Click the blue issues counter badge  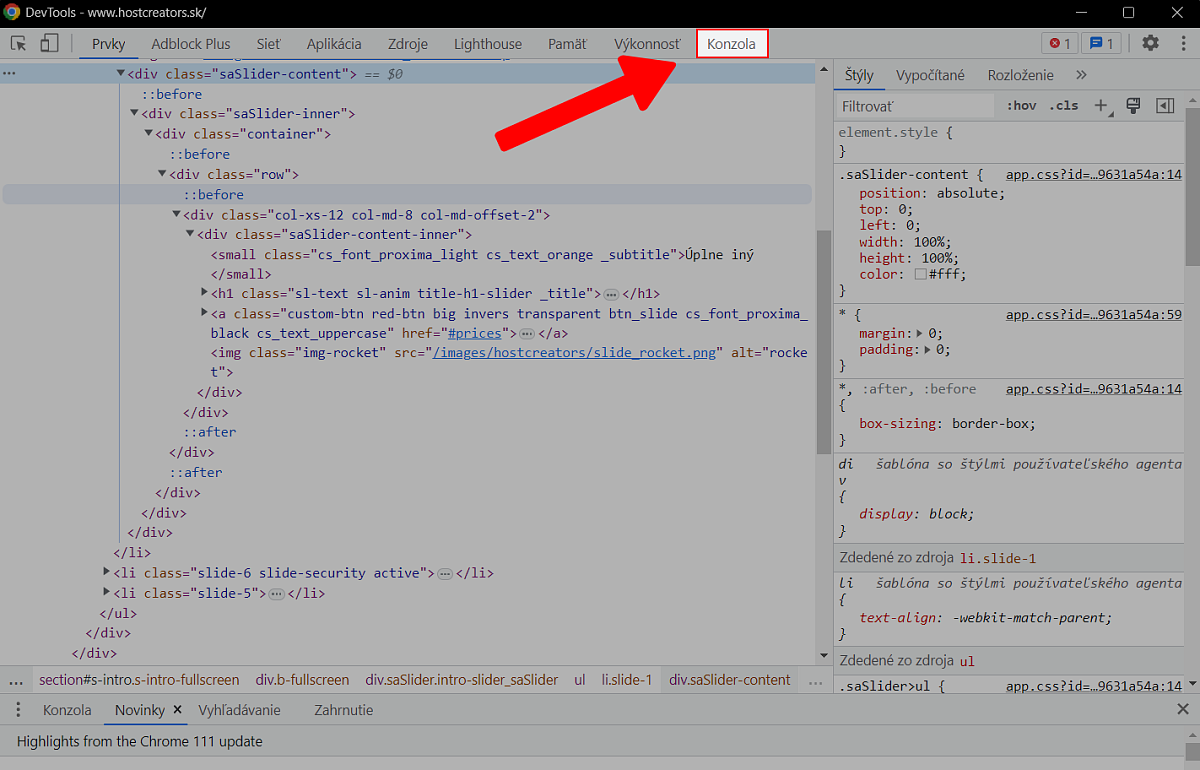pyautogui.click(x=1103, y=43)
